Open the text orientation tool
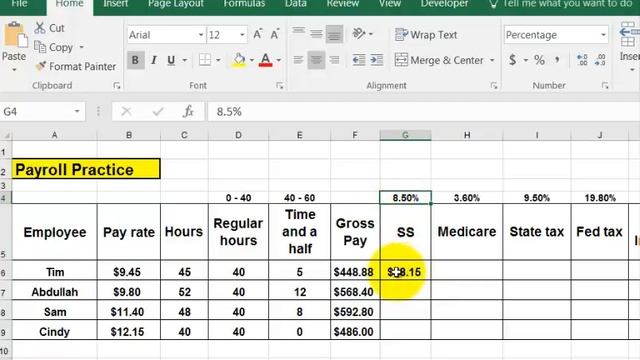Screen dimensions: 640x360 pyautogui.click(x=359, y=33)
